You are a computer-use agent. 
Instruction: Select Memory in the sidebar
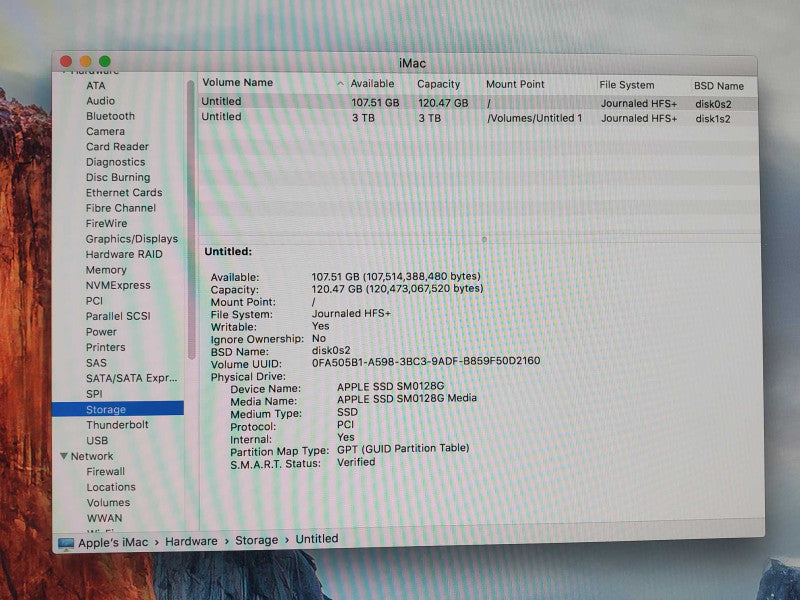coord(106,270)
